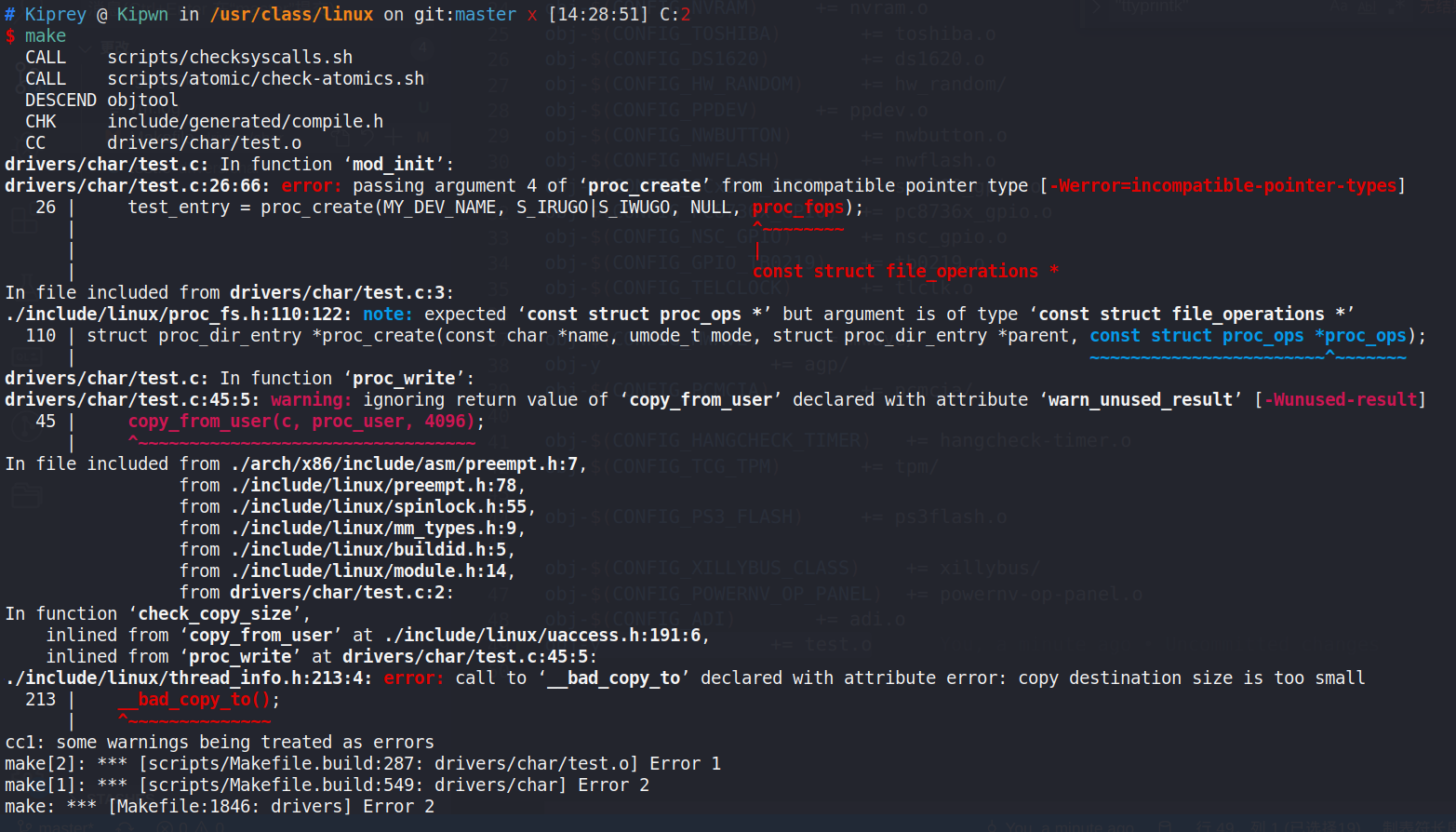Click the -Wunused-result warning flag

(x=1340, y=400)
